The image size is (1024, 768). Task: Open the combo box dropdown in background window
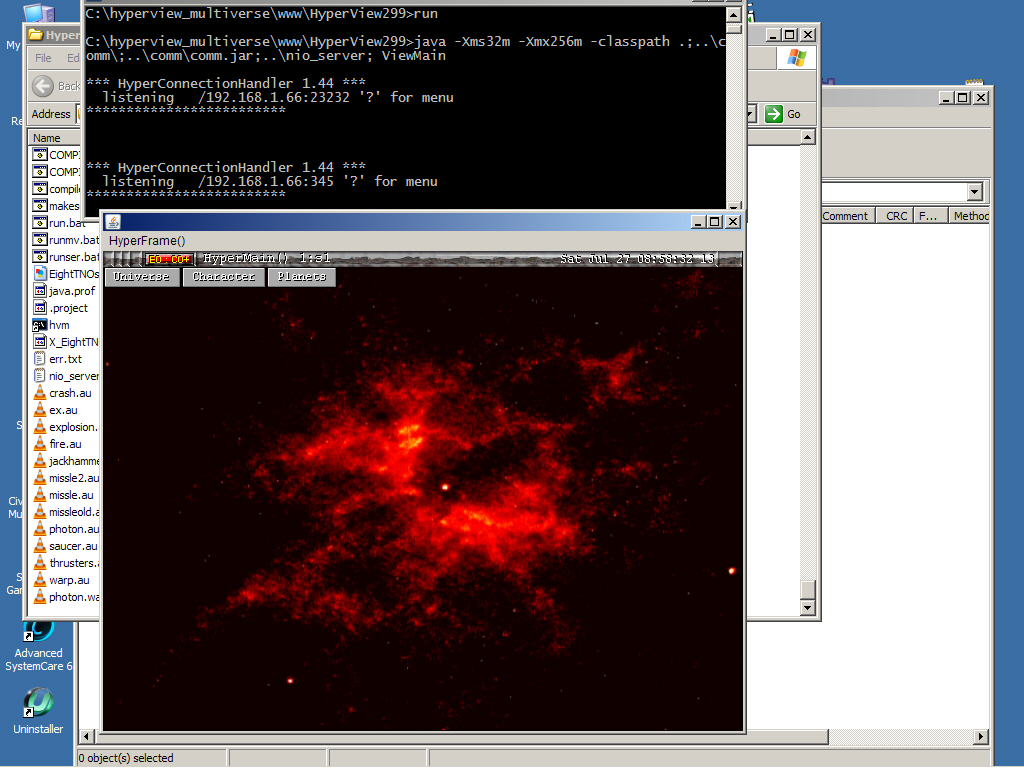975,192
